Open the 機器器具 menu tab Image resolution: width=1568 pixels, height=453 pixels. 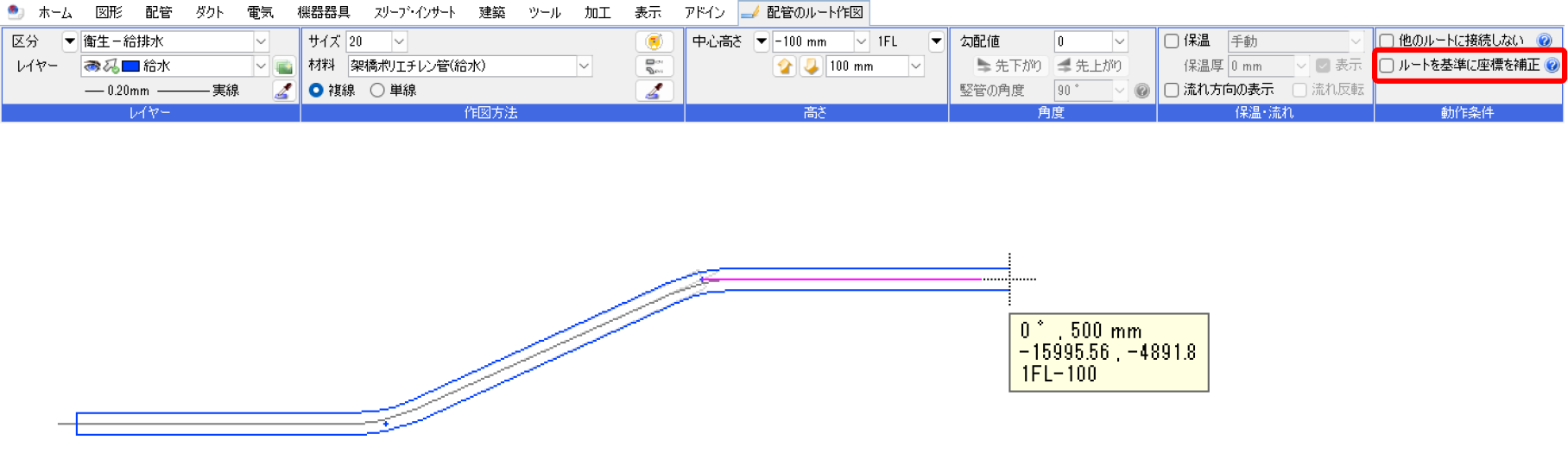(x=324, y=12)
